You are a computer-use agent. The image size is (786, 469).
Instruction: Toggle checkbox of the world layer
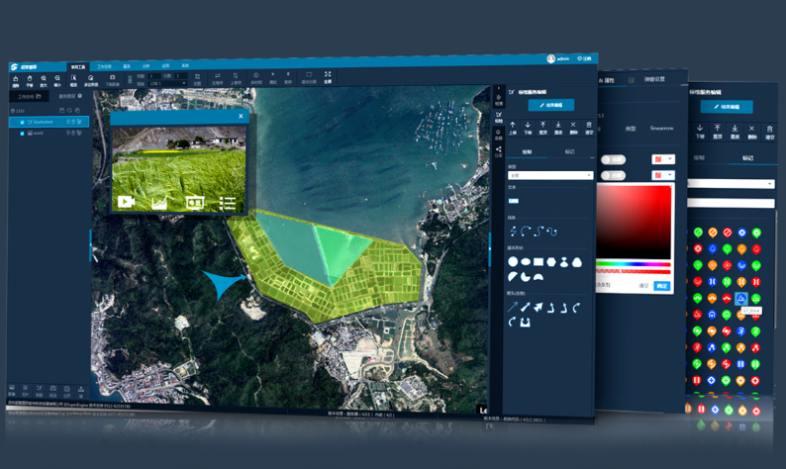click(x=22, y=133)
